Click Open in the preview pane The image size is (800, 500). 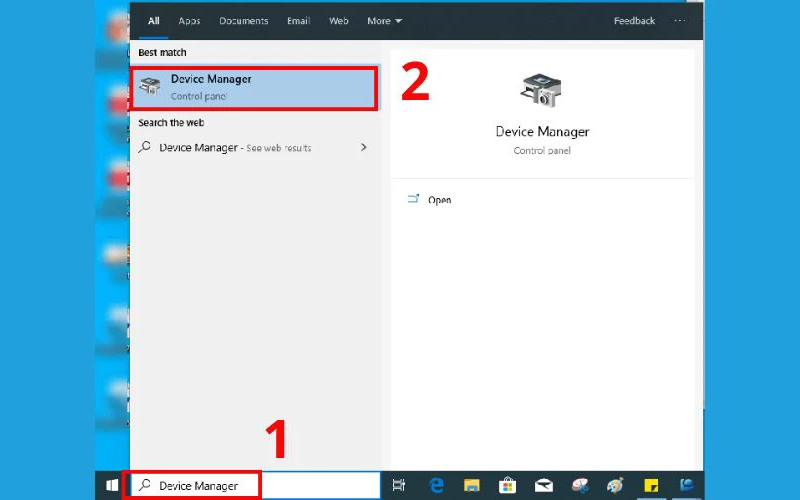439,200
